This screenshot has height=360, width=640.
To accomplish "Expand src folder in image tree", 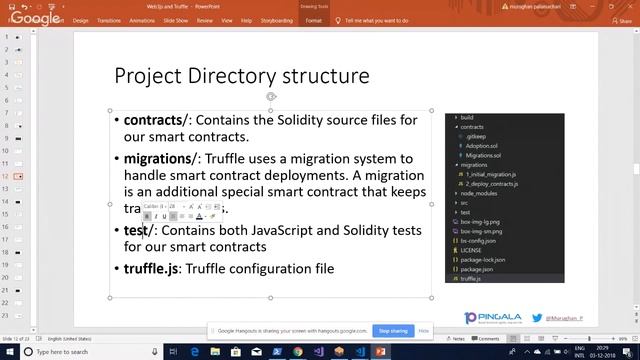I will point(456,203).
